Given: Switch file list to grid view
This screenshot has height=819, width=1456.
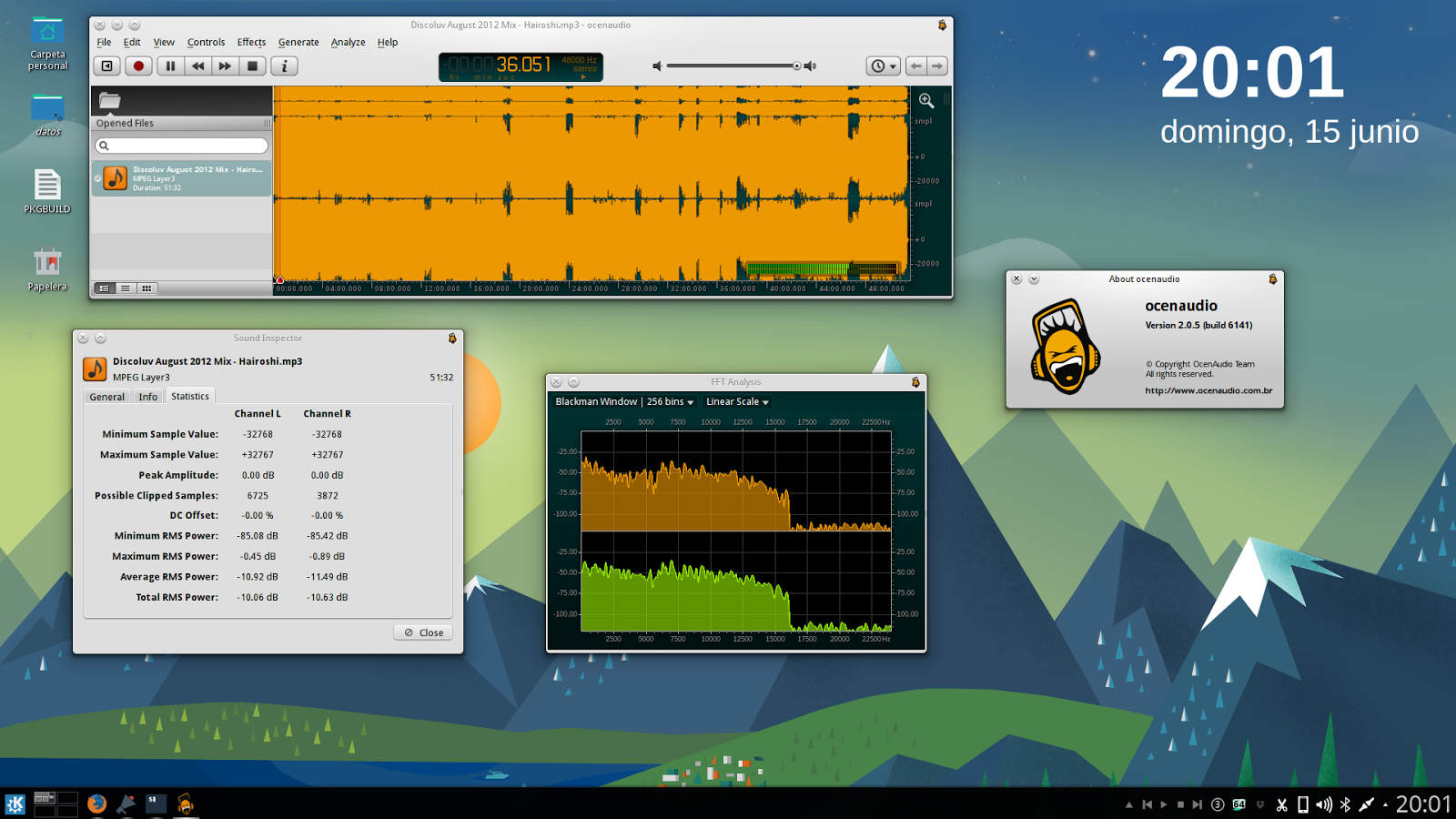Looking at the screenshot, I should coord(147,288).
